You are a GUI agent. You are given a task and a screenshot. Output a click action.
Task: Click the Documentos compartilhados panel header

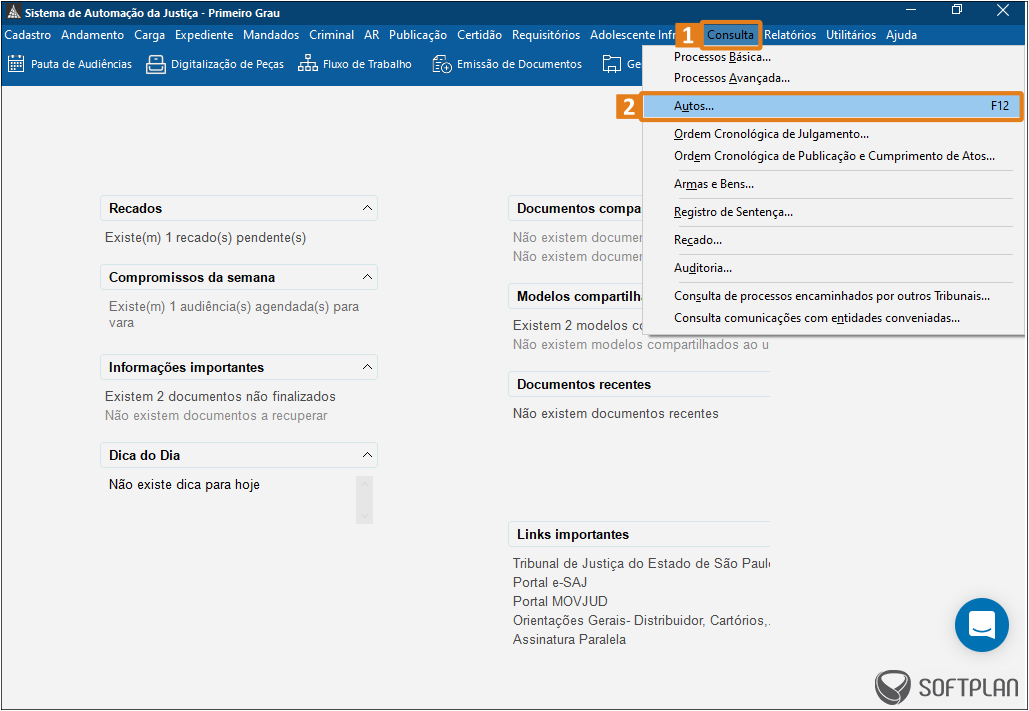tap(576, 208)
